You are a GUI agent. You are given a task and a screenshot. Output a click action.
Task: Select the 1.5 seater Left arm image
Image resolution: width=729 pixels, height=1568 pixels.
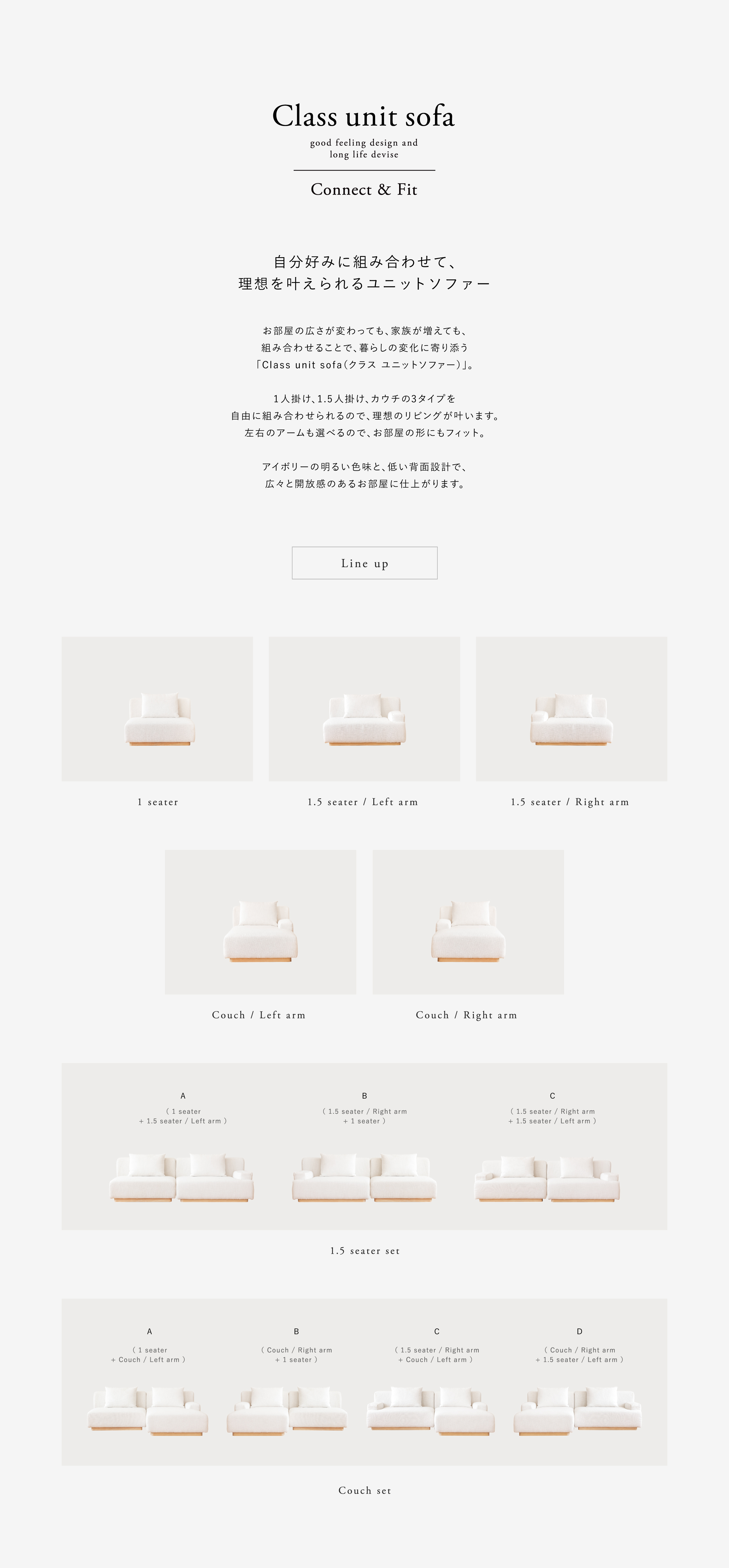[x=364, y=709]
